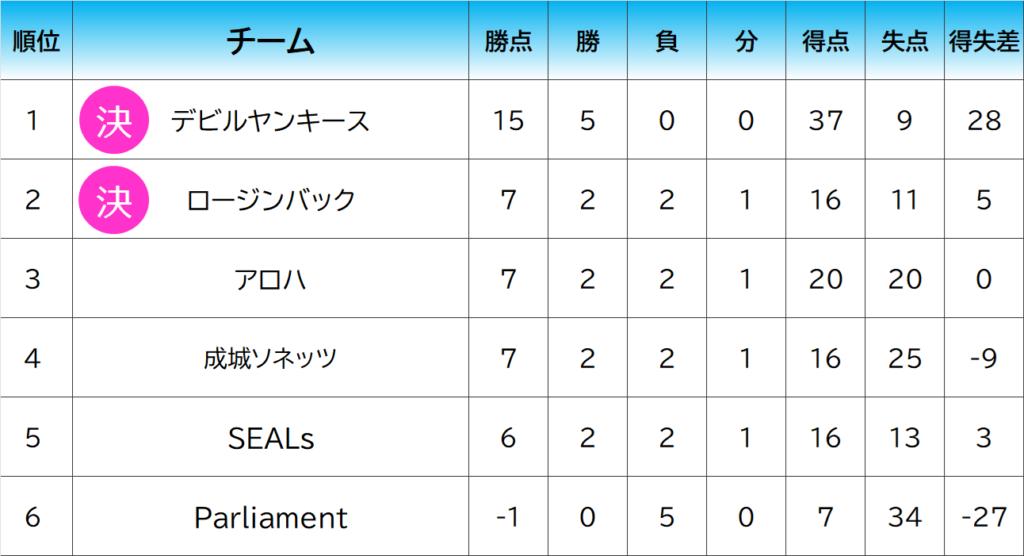Choose the SEALs team name
This screenshot has height=556, width=1024.
[x=270, y=438]
